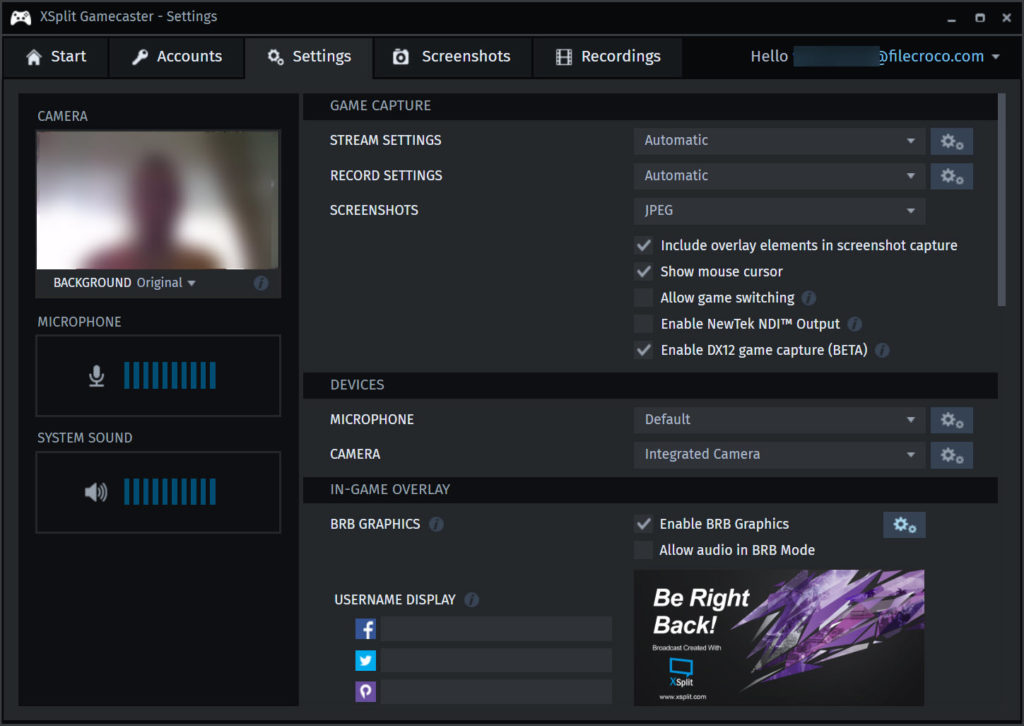Switch to the Start tab
Image resolution: width=1024 pixels, height=726 pixels.
coord(56,57)
